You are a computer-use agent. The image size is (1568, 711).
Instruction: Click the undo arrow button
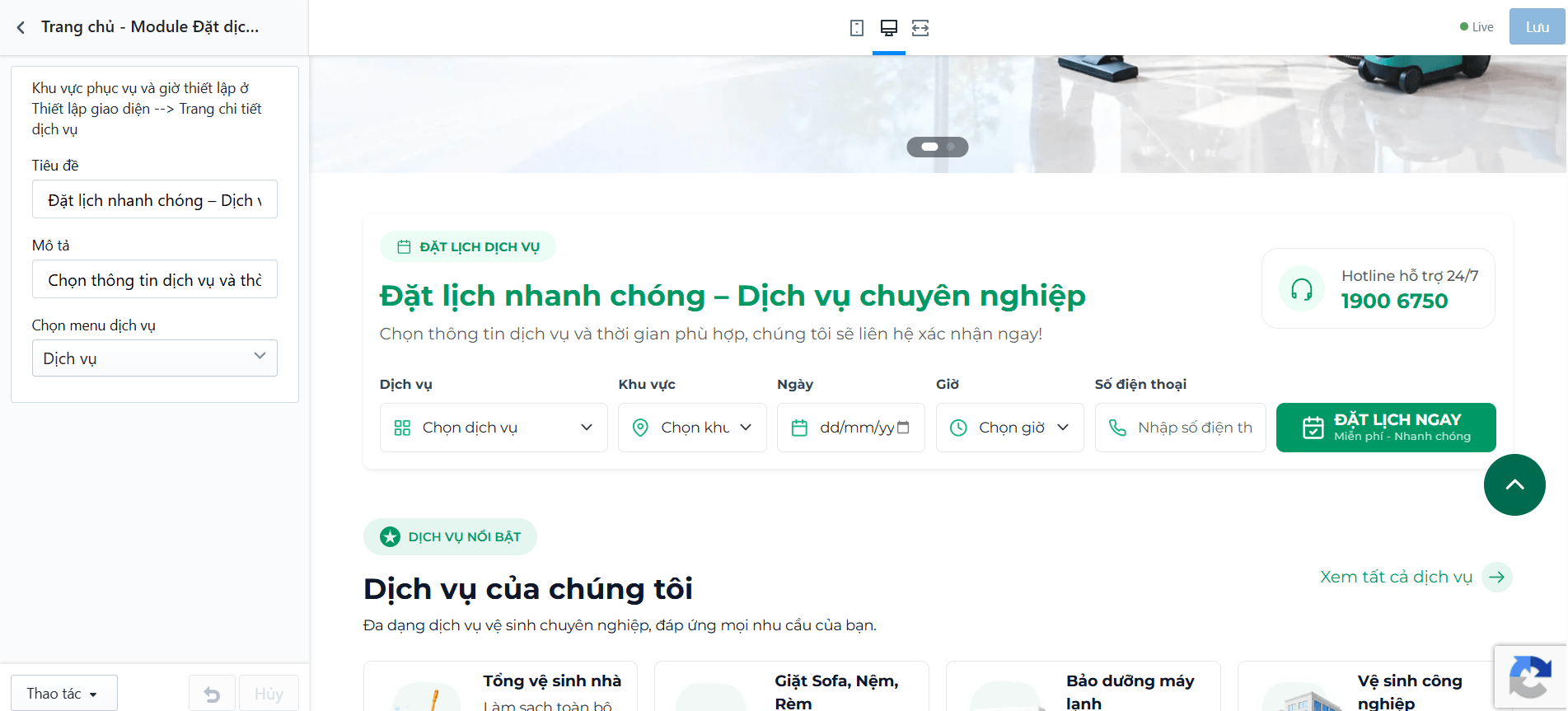pyautogui.click(x=212, y=694)
